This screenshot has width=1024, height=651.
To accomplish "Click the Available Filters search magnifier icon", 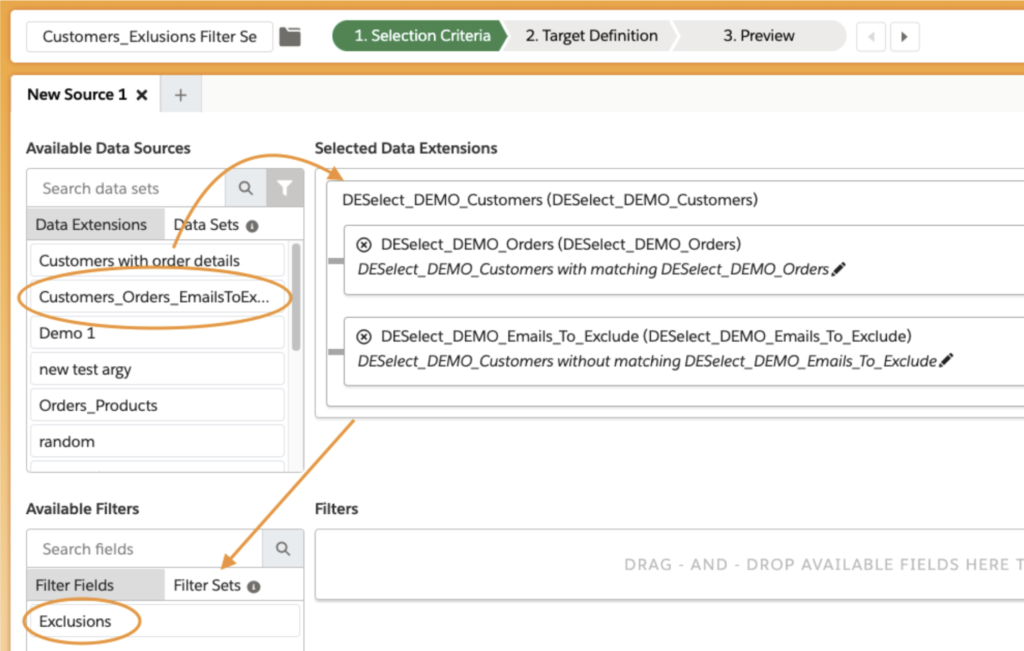I will (283, 549).
